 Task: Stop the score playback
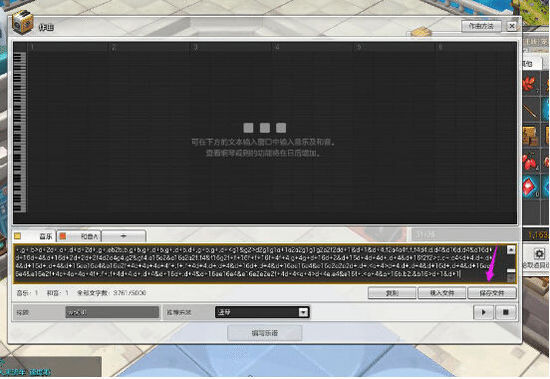505,312
